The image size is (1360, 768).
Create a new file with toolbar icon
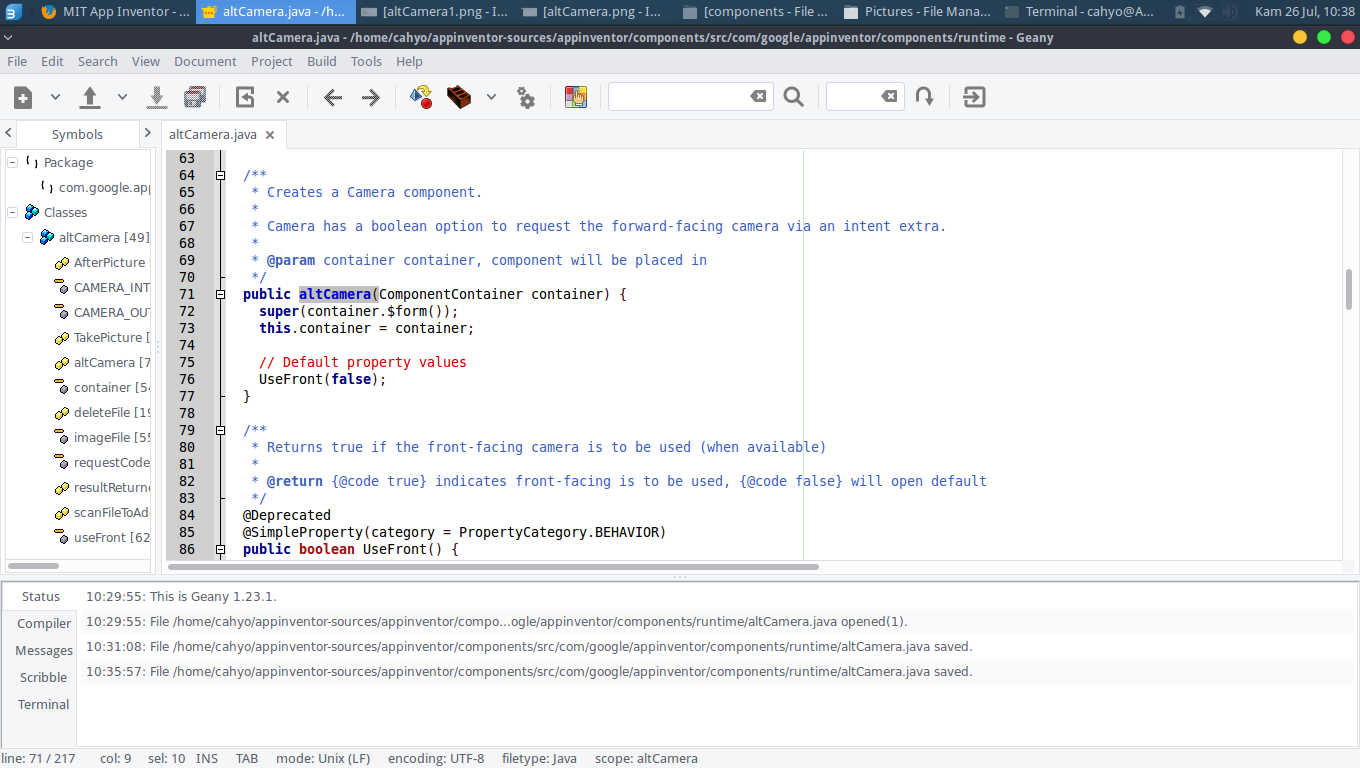(x=23, y=97)
